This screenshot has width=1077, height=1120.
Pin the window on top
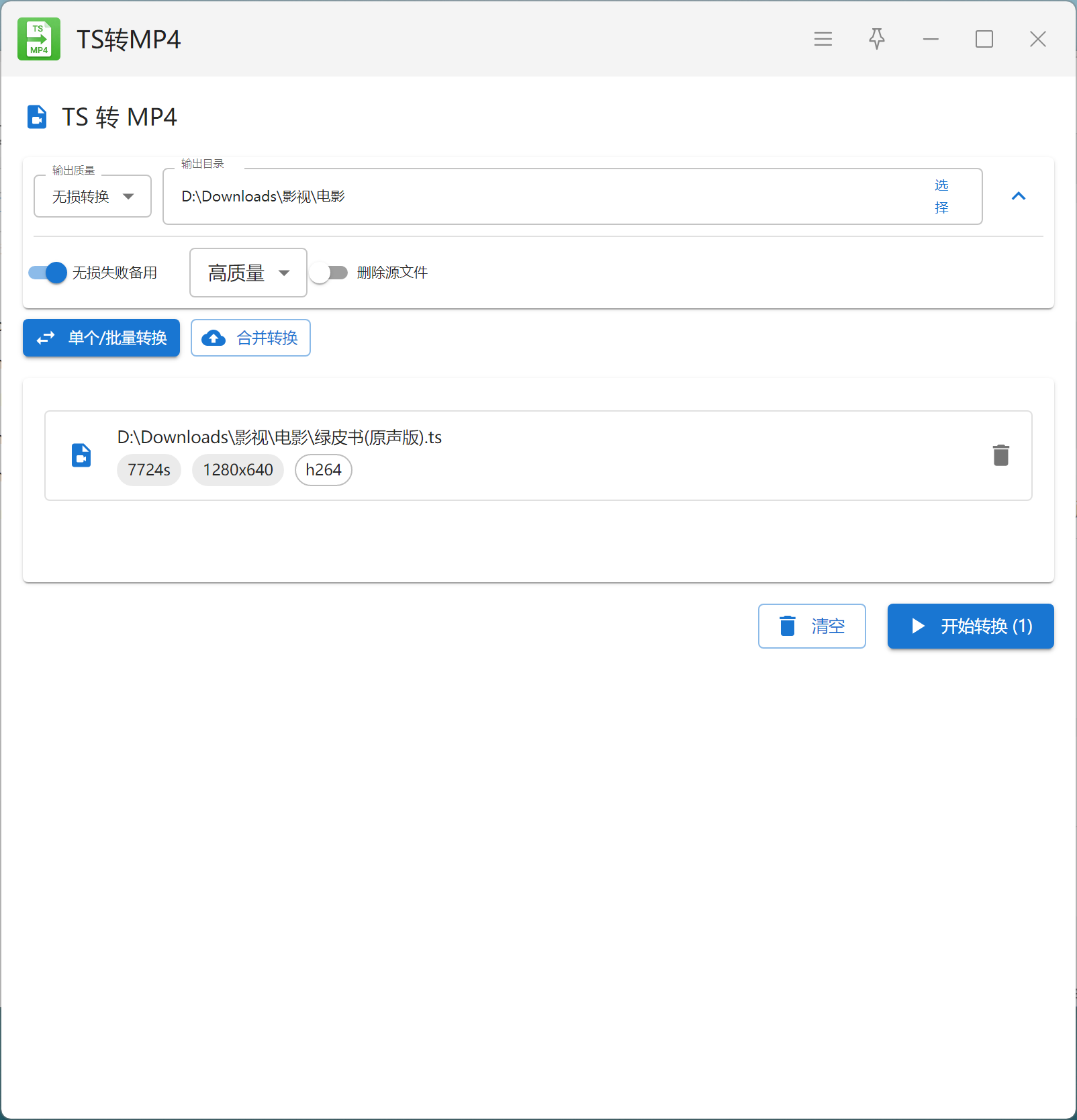876,39
